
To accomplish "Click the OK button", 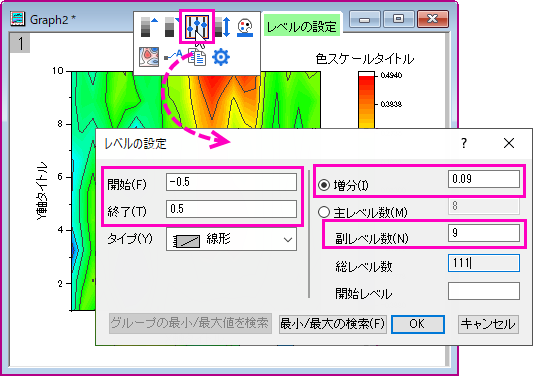I will click(417, 324).
